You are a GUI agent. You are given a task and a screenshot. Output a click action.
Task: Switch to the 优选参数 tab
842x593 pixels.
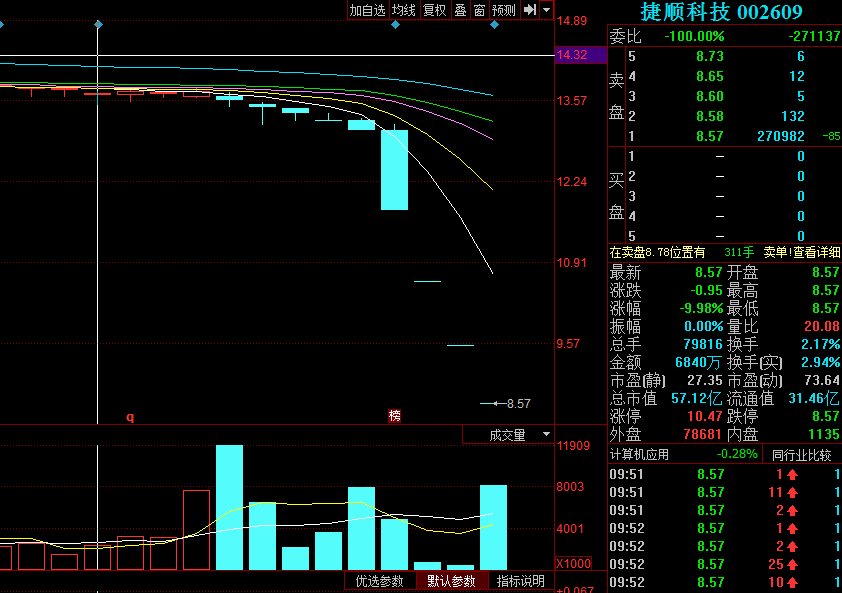[x=380, y=581]
